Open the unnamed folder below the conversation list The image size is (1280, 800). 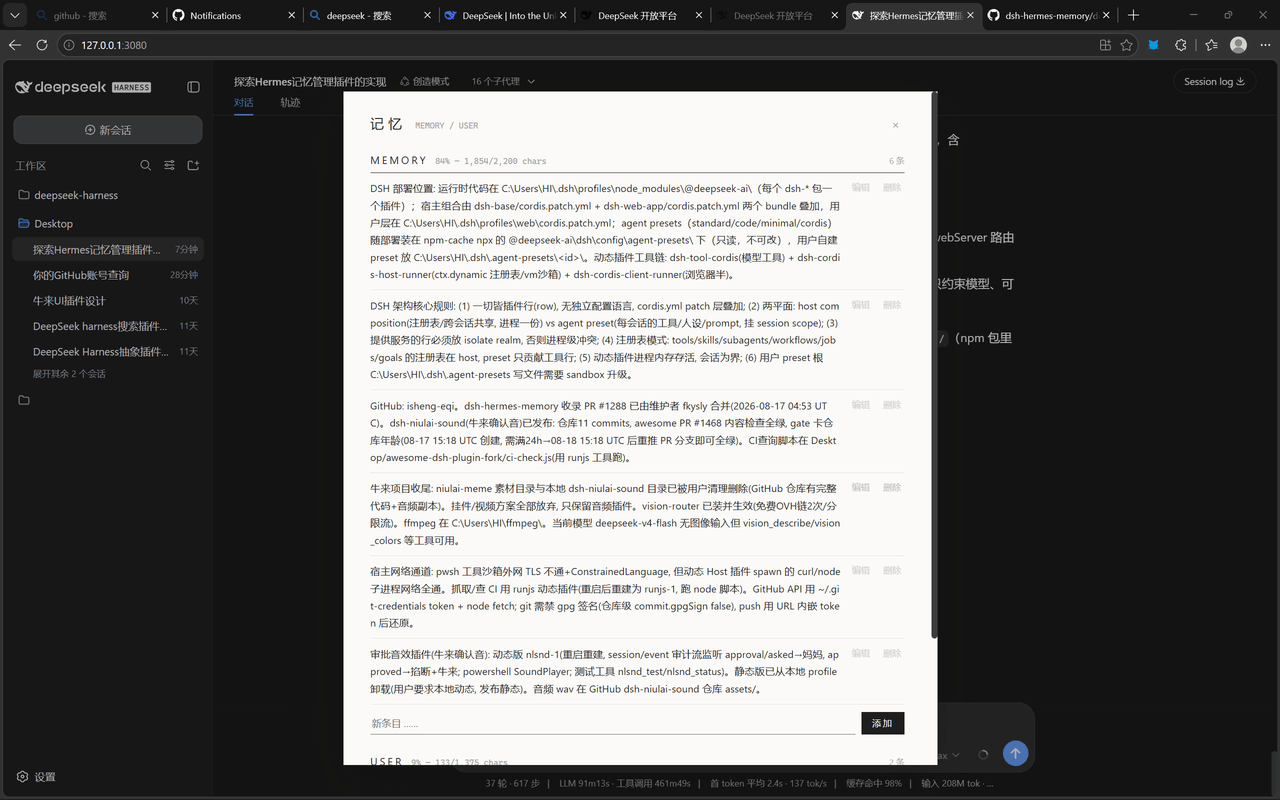[x=24, y=400]
